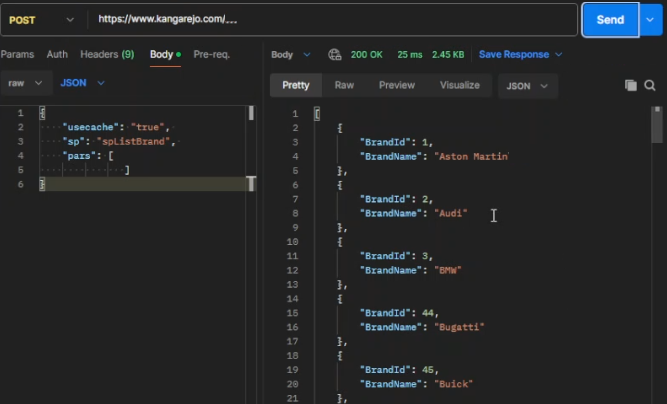The height and width of the screenshot is (404, 667).
Task: Click the "pars" key in request body
Action: pyautogui.click(x=79, y=156)
